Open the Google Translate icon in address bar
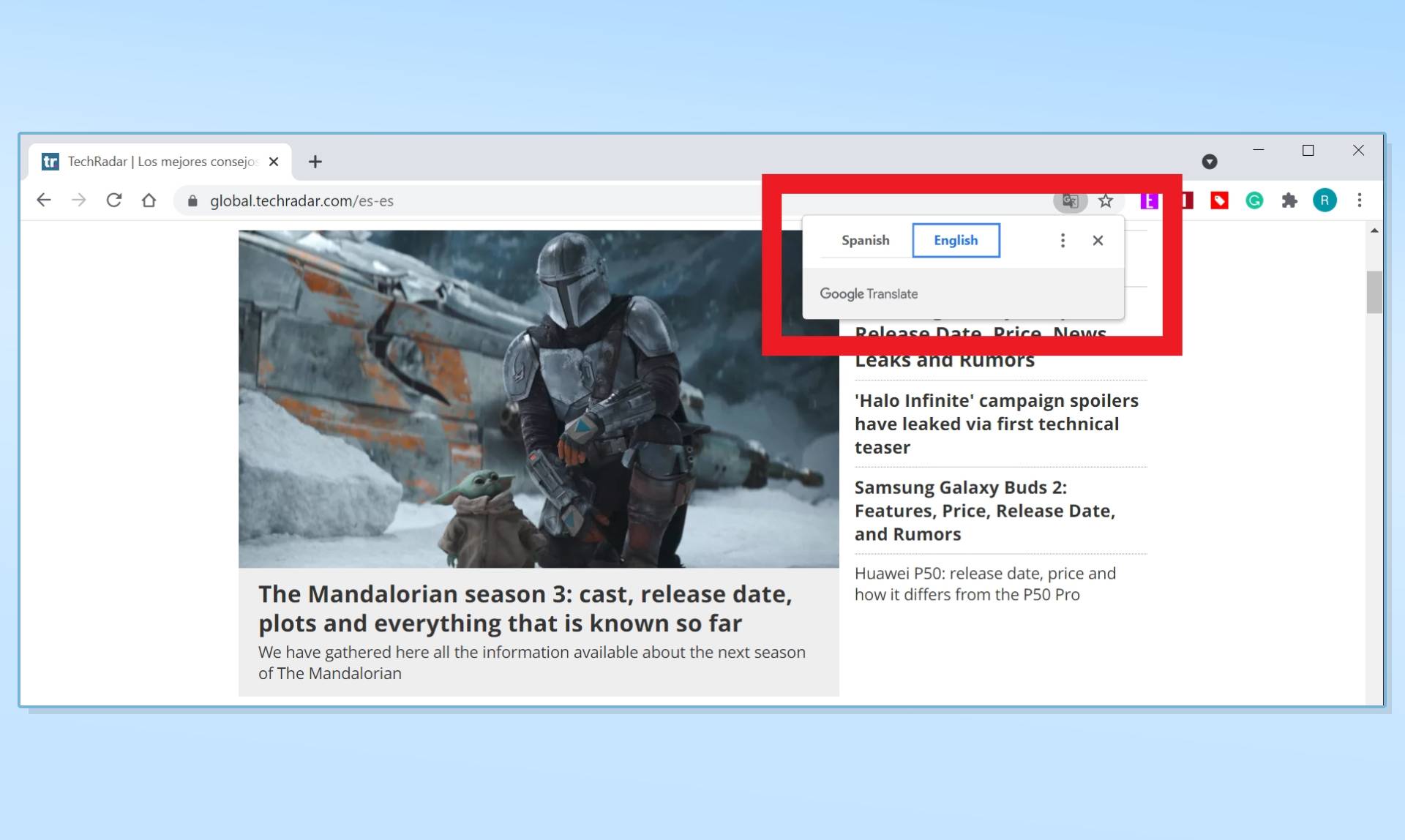This screenshot has width=1405, height=840. click(1070, 201)
